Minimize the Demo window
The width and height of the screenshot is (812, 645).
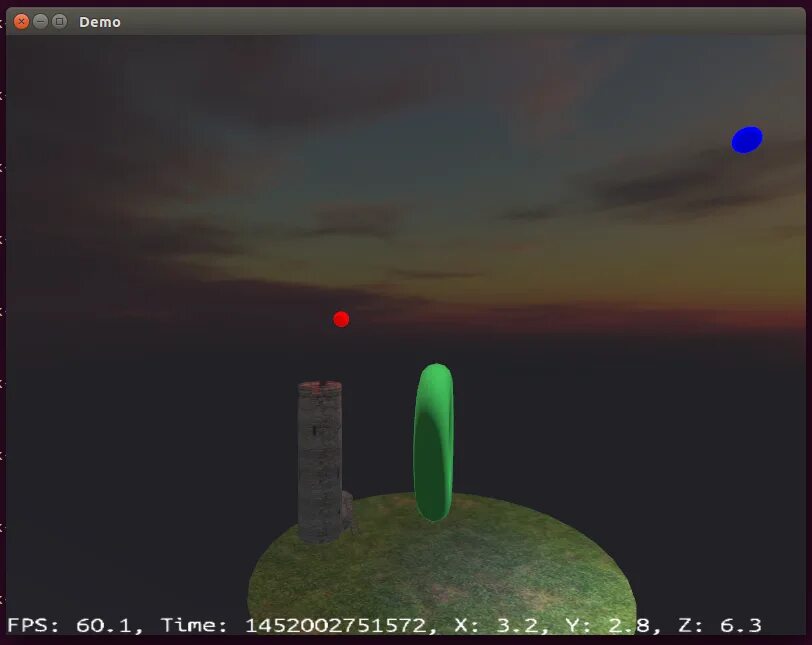pyautogui.click(x=40, y=21)
